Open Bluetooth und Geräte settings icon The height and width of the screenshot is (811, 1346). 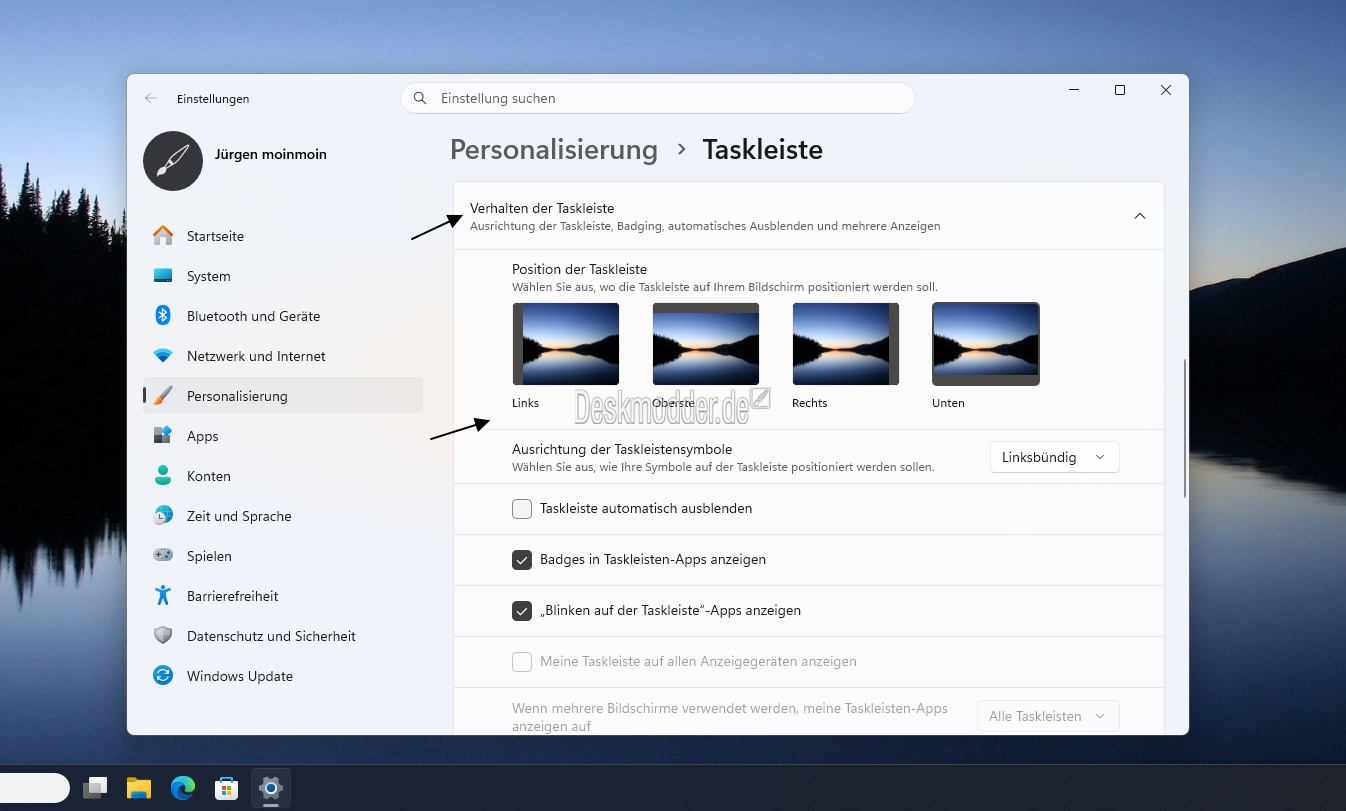point(163,316)
